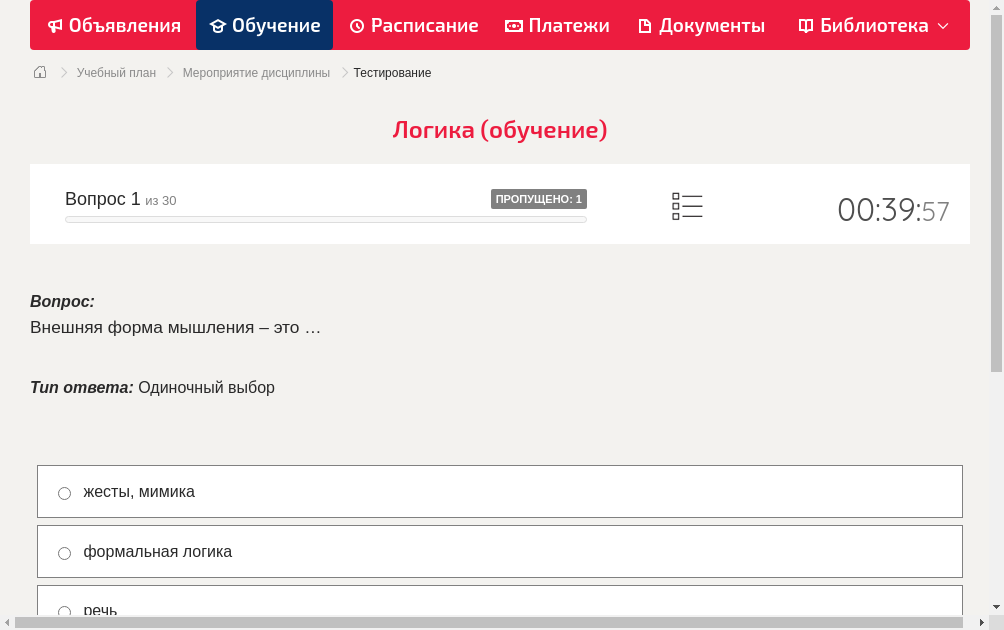Click the book icon beside Библиотека
This screenshot has height=630, width=1004.
(x=805, y=25)
